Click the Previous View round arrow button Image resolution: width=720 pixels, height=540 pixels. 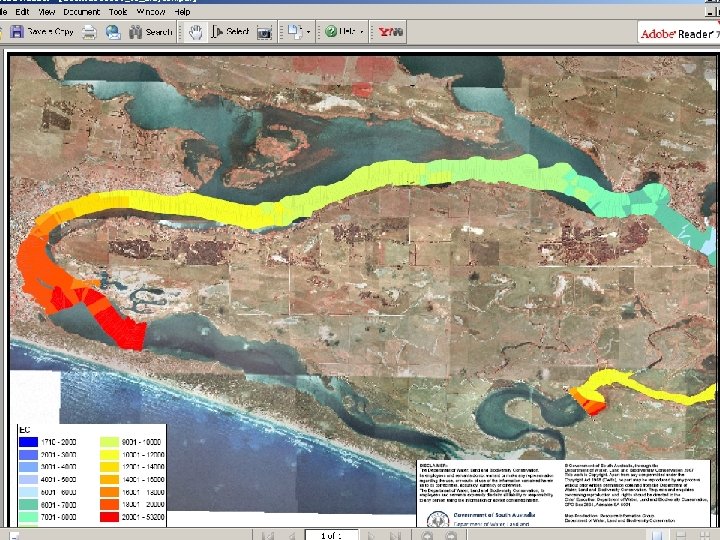point(428,535)
